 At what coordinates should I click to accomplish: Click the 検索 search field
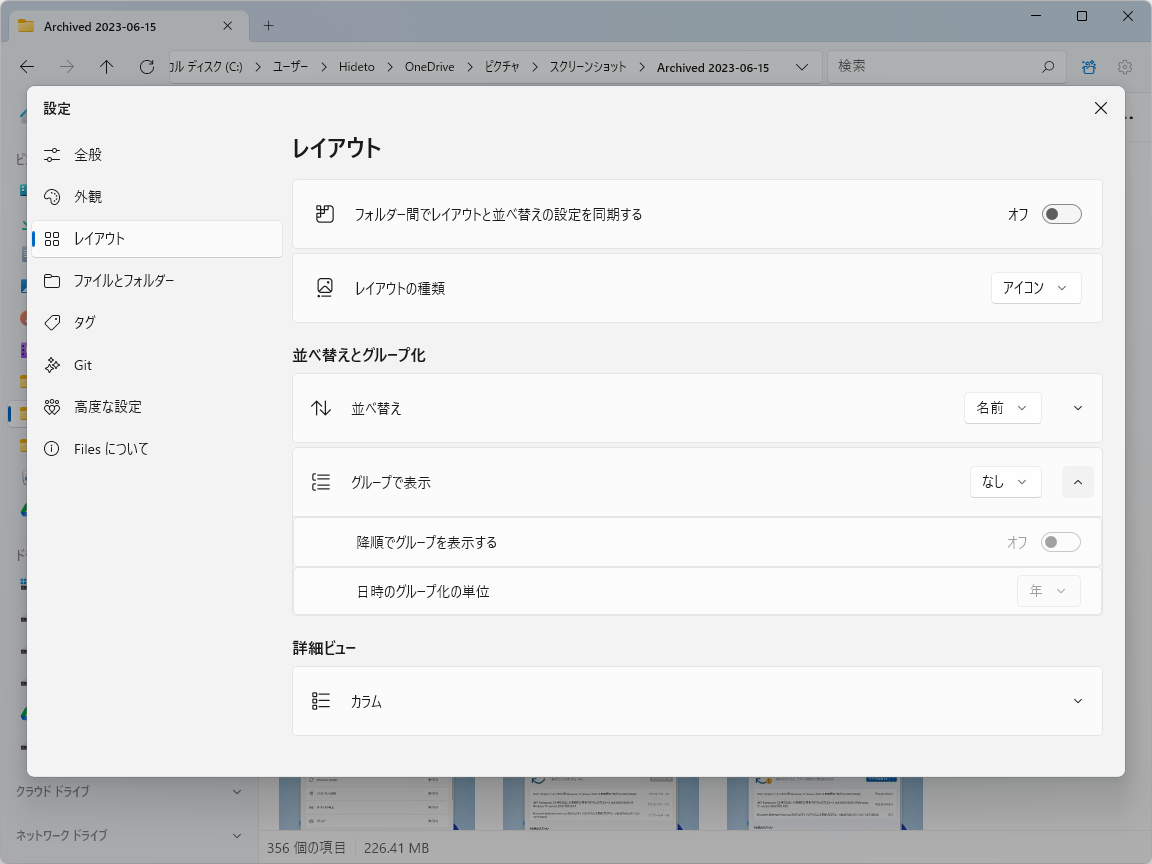pos(940,66)
